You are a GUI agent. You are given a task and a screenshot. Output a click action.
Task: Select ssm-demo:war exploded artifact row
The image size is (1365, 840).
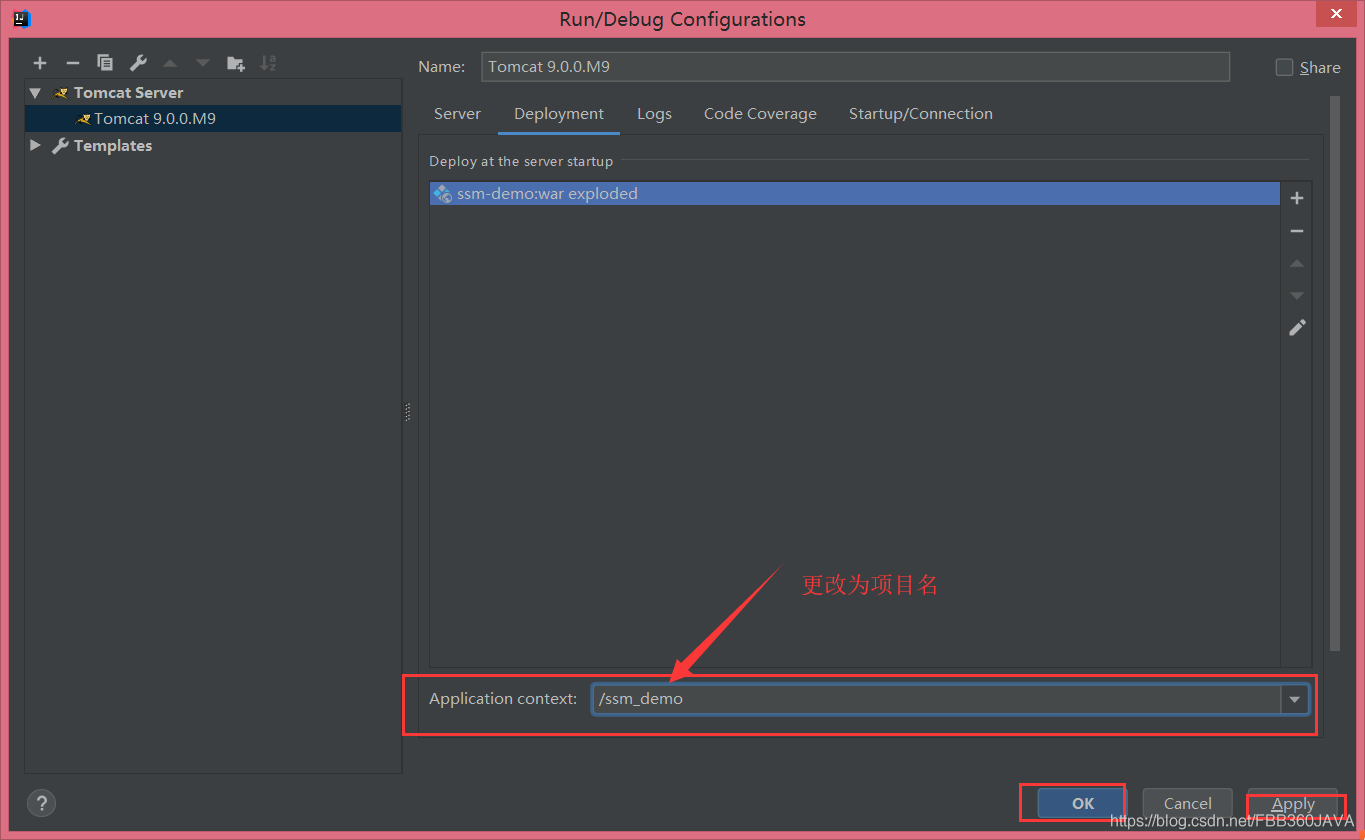coord(855,194)
